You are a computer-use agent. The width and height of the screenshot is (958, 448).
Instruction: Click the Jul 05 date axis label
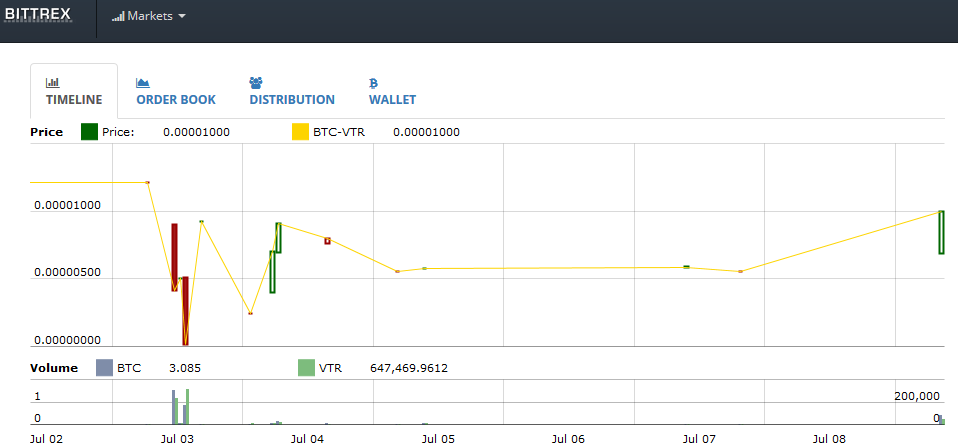click(438, 439)
